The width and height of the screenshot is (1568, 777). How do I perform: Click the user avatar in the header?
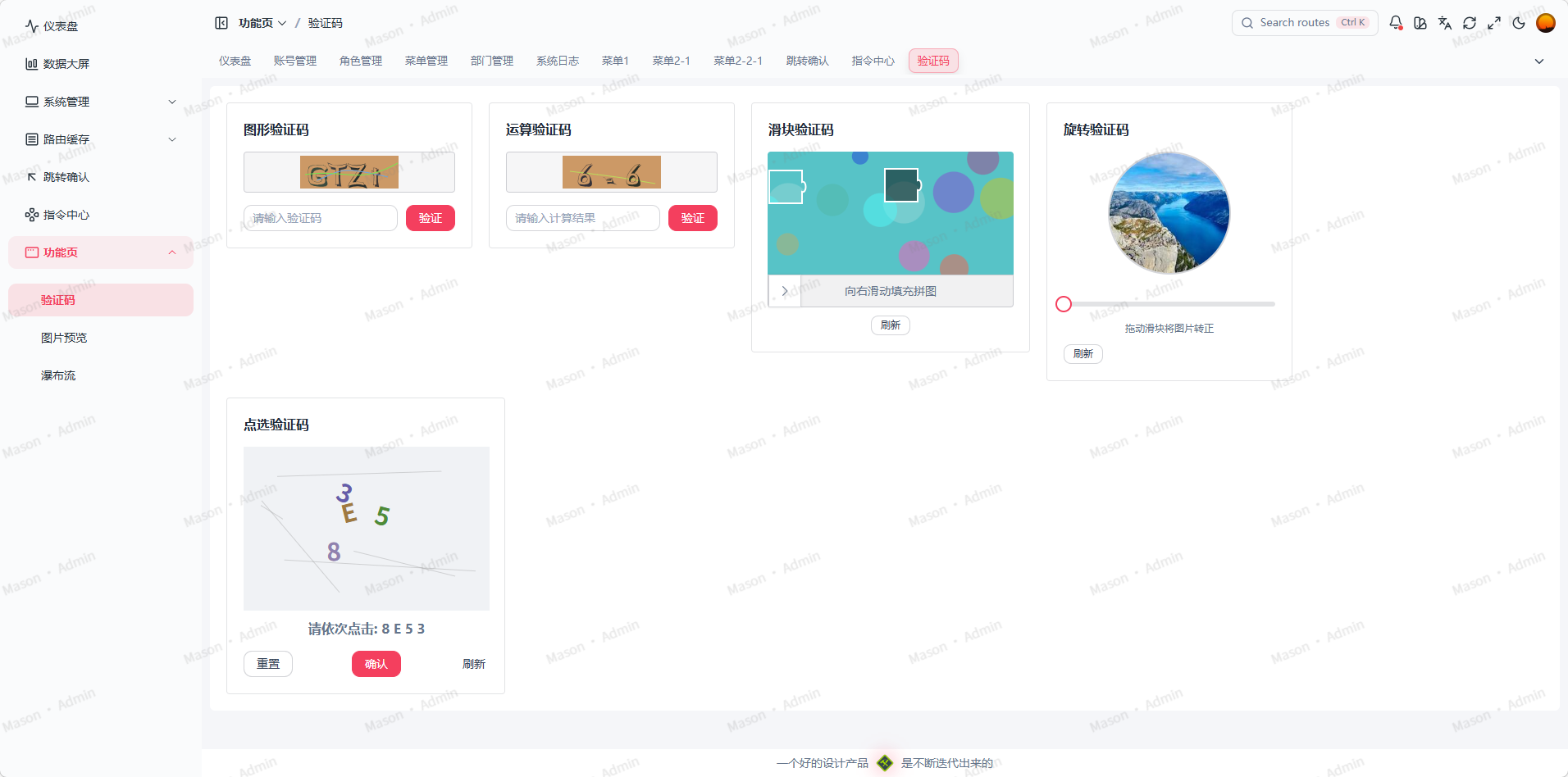[1545, 23]
